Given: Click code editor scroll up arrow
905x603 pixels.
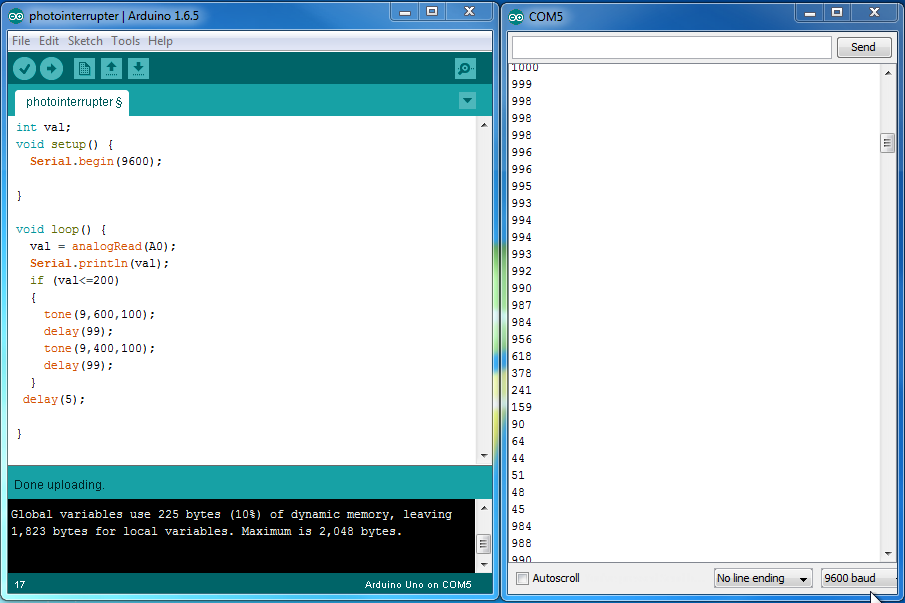Looking at the screenshot, I should (x=484, y=125).
